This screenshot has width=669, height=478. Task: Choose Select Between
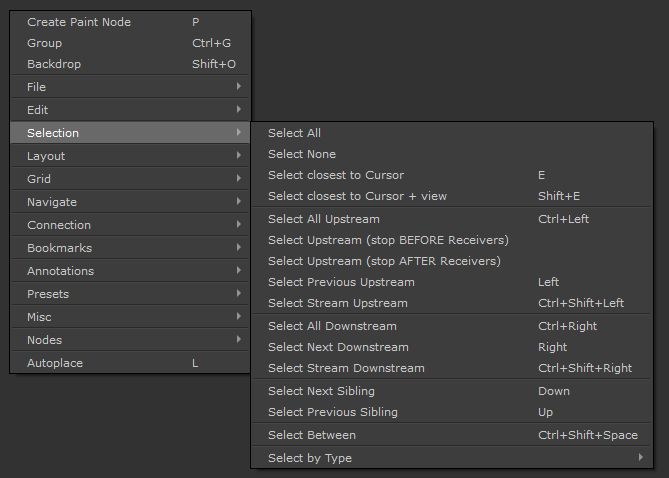312,435
